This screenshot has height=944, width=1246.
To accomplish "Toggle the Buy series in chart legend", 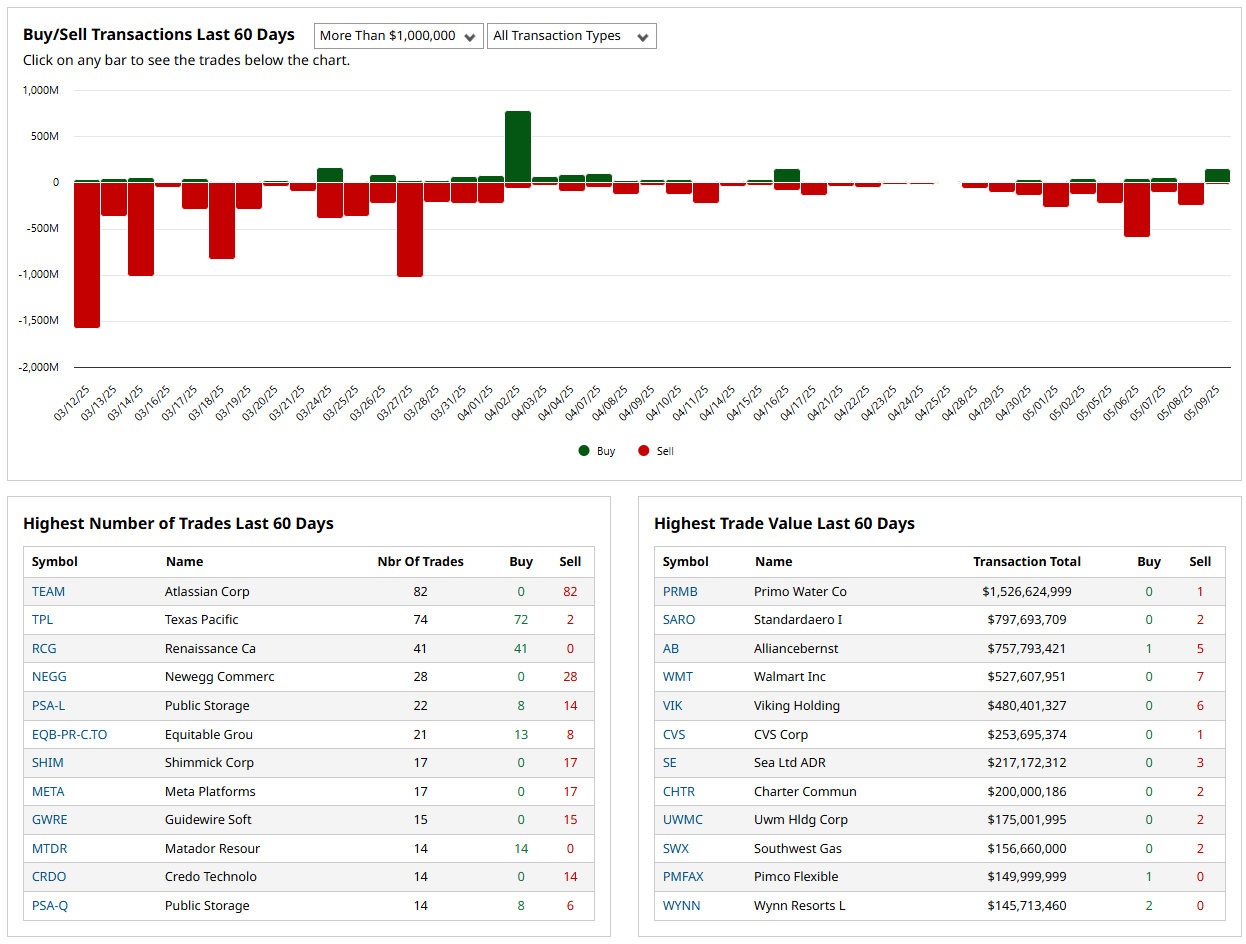I will [x=597, y=451].
